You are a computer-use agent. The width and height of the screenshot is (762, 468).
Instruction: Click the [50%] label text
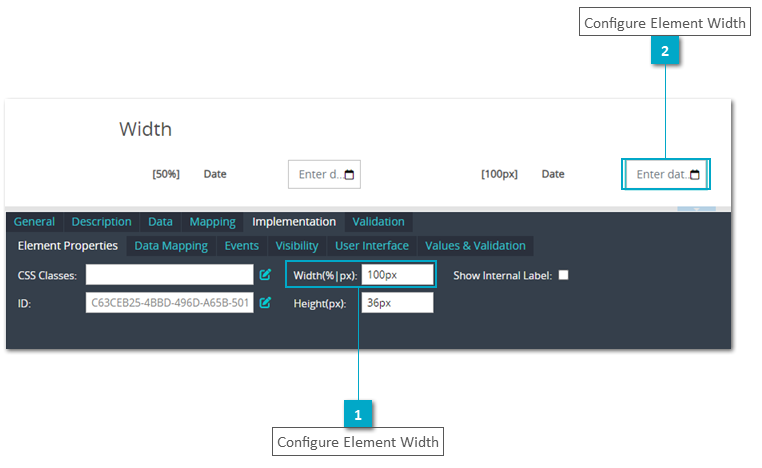166,174
